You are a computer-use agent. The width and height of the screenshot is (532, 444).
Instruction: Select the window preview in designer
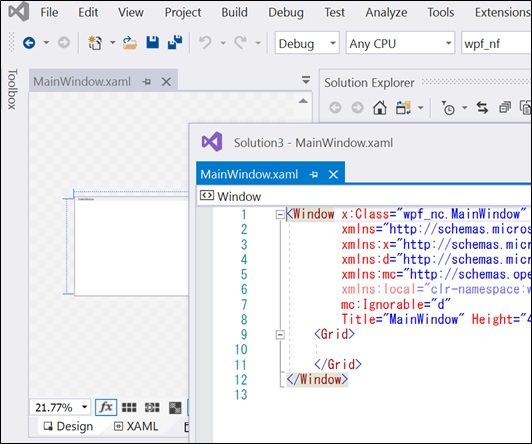(131, 246)
